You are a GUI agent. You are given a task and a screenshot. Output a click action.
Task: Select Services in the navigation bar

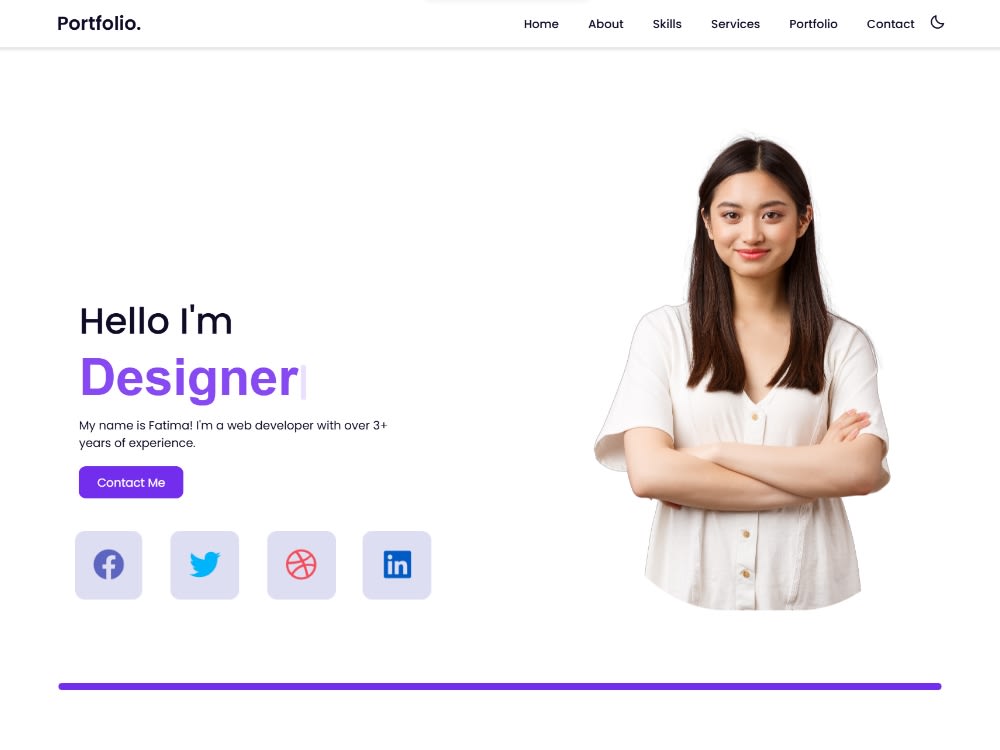(x=735, y=24)
